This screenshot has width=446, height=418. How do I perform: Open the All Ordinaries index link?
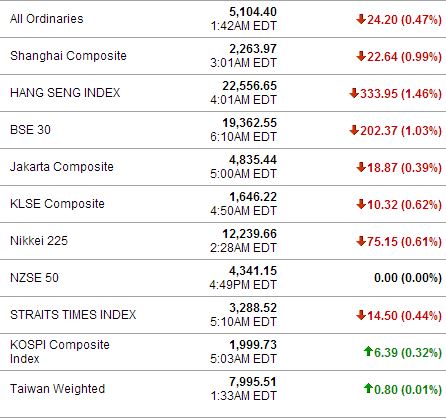point(47,19)
